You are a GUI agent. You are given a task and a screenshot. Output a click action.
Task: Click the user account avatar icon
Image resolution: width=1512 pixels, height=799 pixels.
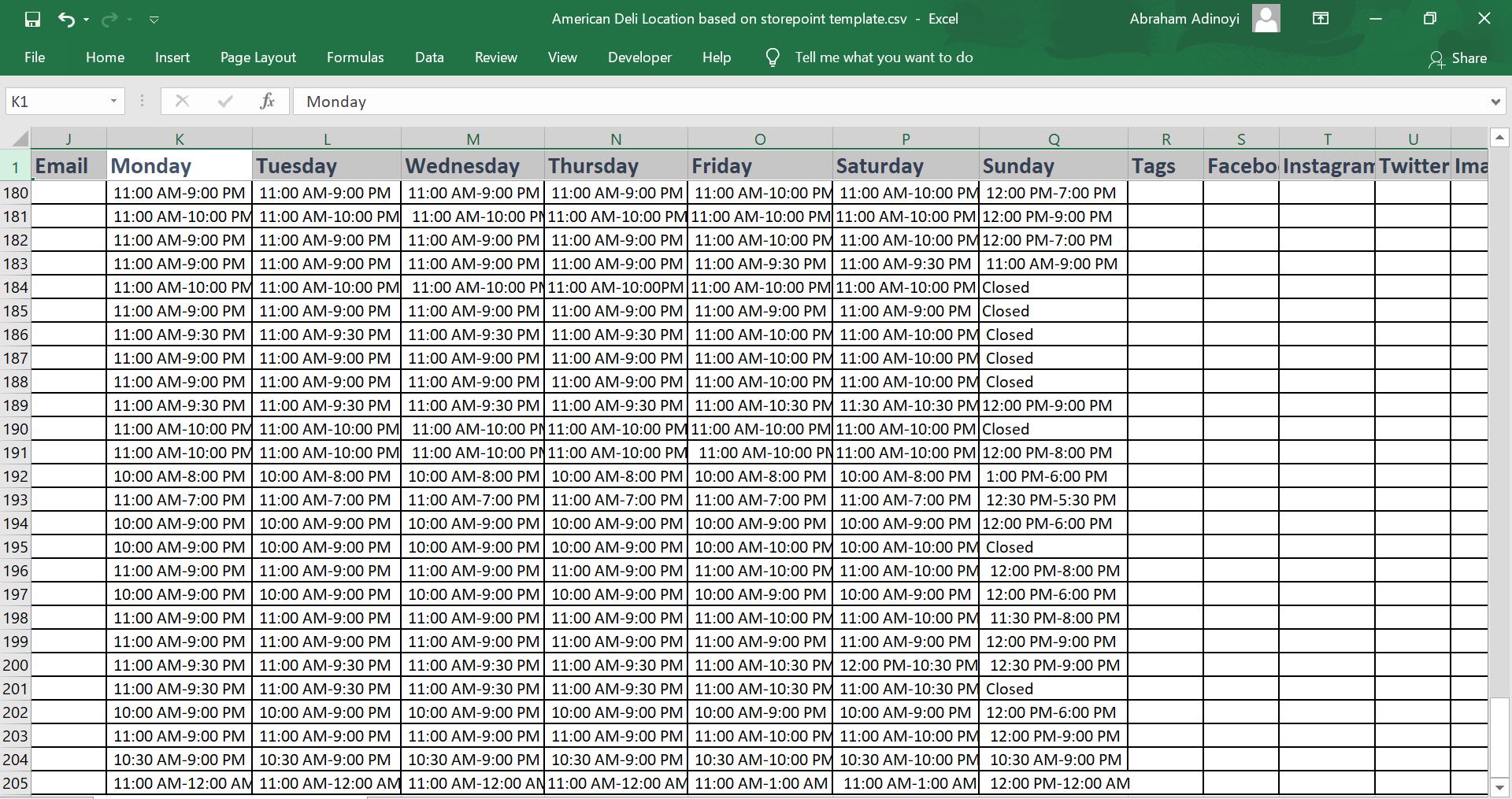1266,19
